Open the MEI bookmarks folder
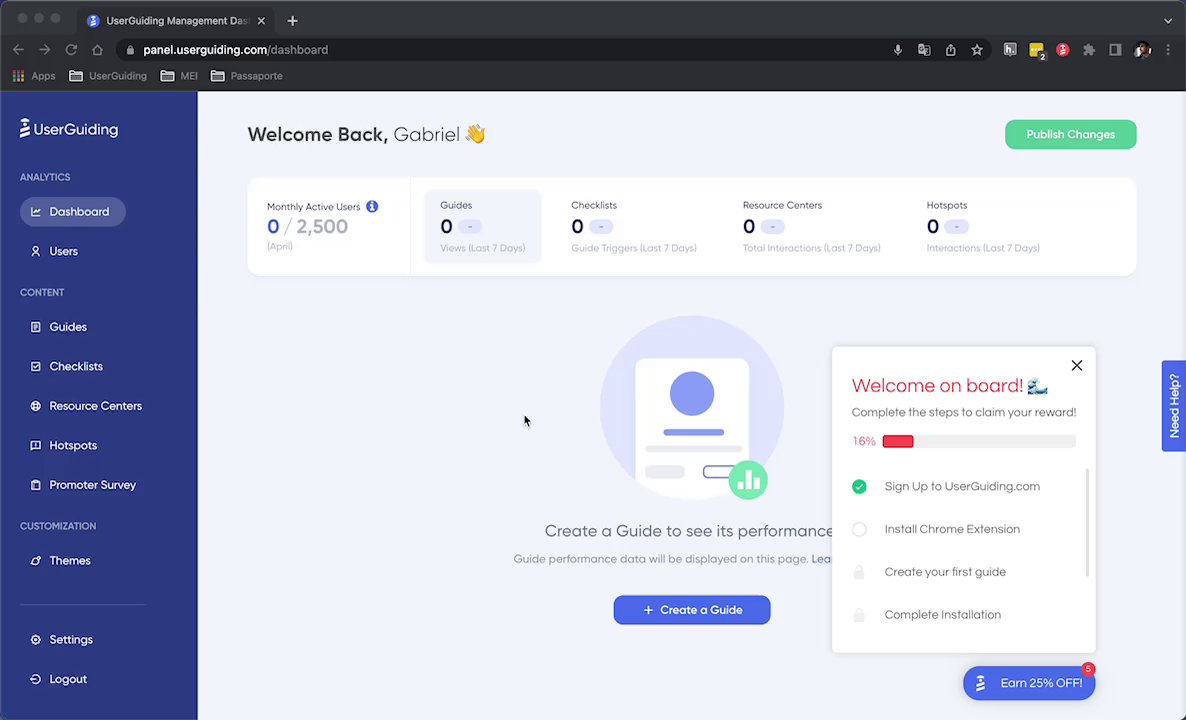 (179, 76)
